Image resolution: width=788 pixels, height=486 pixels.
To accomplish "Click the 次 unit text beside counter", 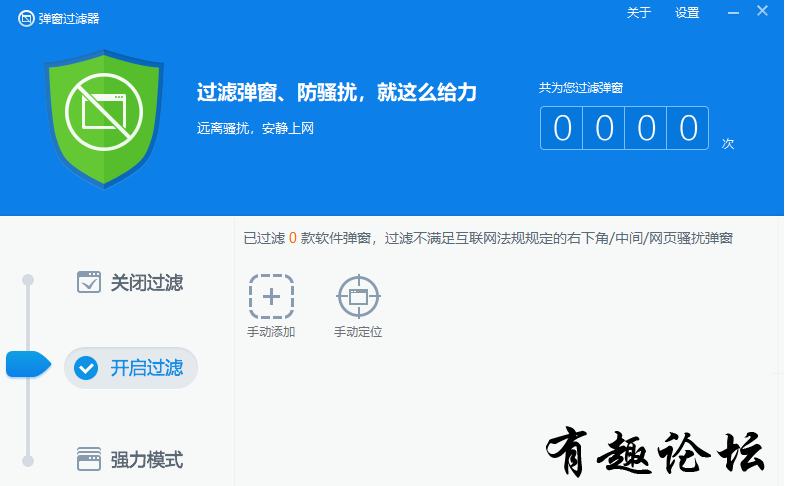I will coord(728,144).
